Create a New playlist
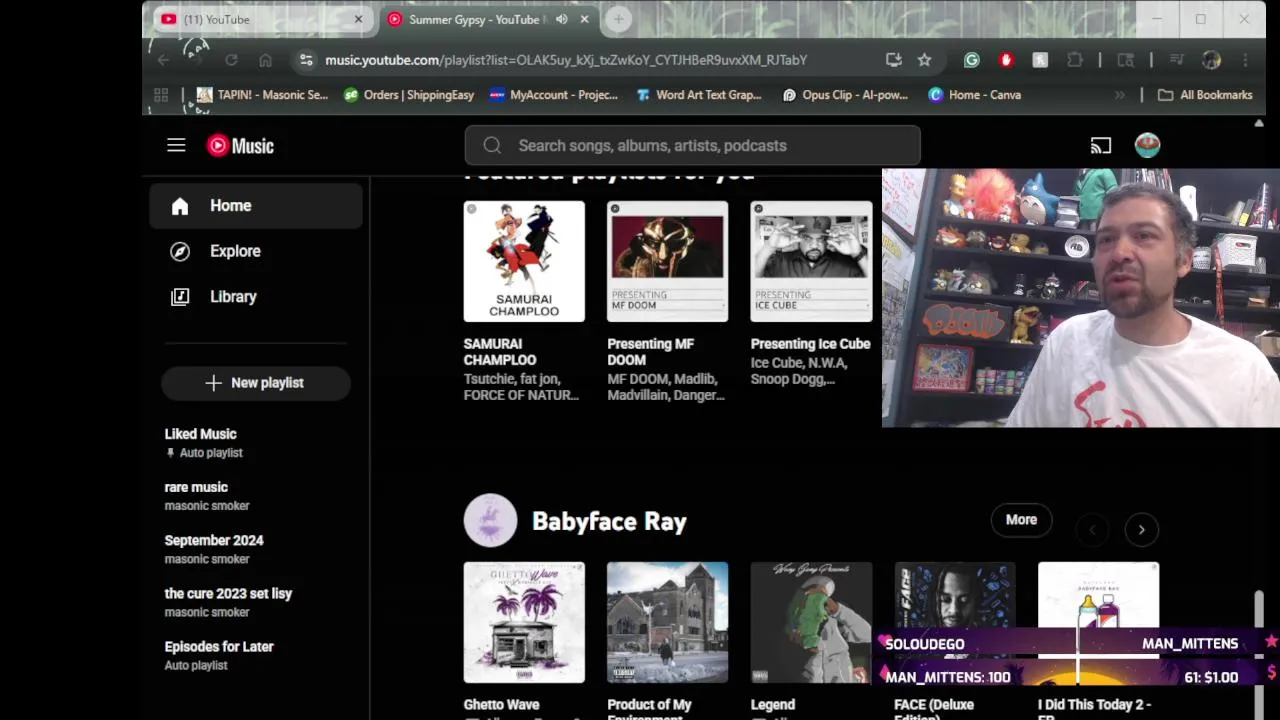The width and height of the screenshot is (1280, 720). point(256,383)
